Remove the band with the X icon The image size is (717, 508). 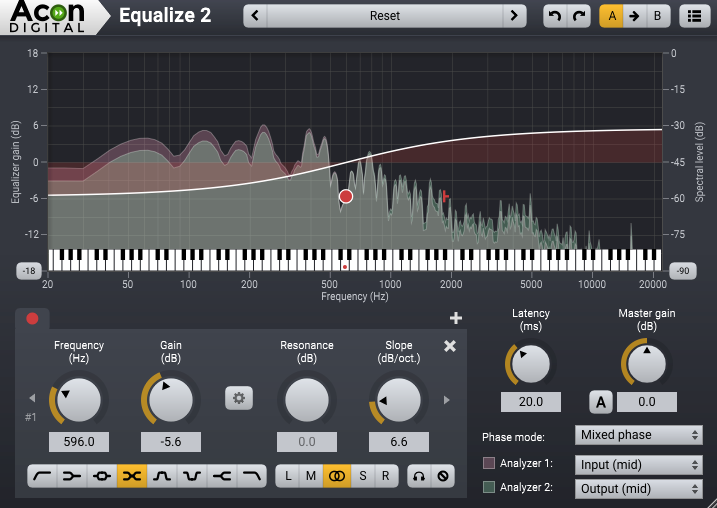(x=450, y=346)
